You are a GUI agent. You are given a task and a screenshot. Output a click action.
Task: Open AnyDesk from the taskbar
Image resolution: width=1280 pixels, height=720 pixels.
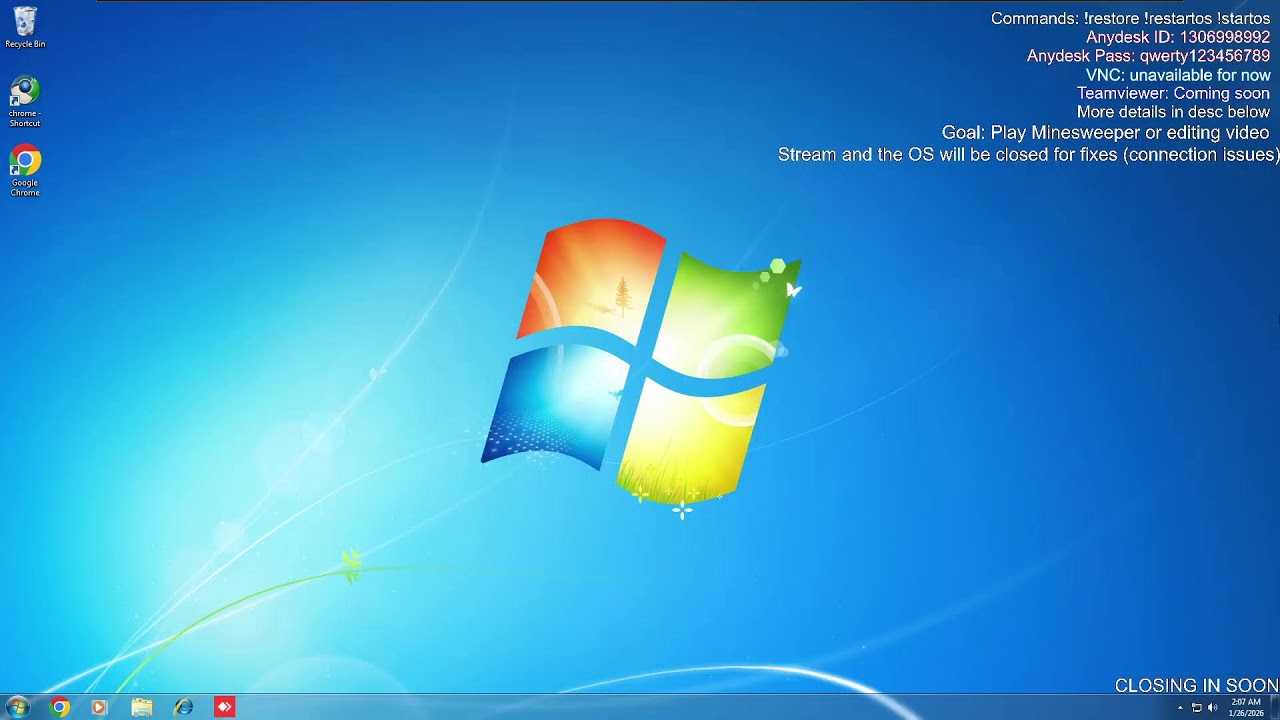224,707
